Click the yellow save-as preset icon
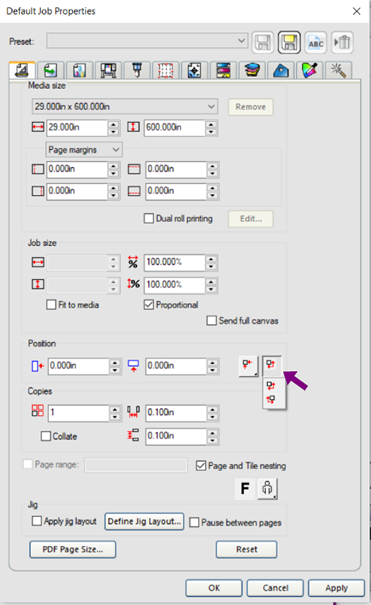 (289, 42)
